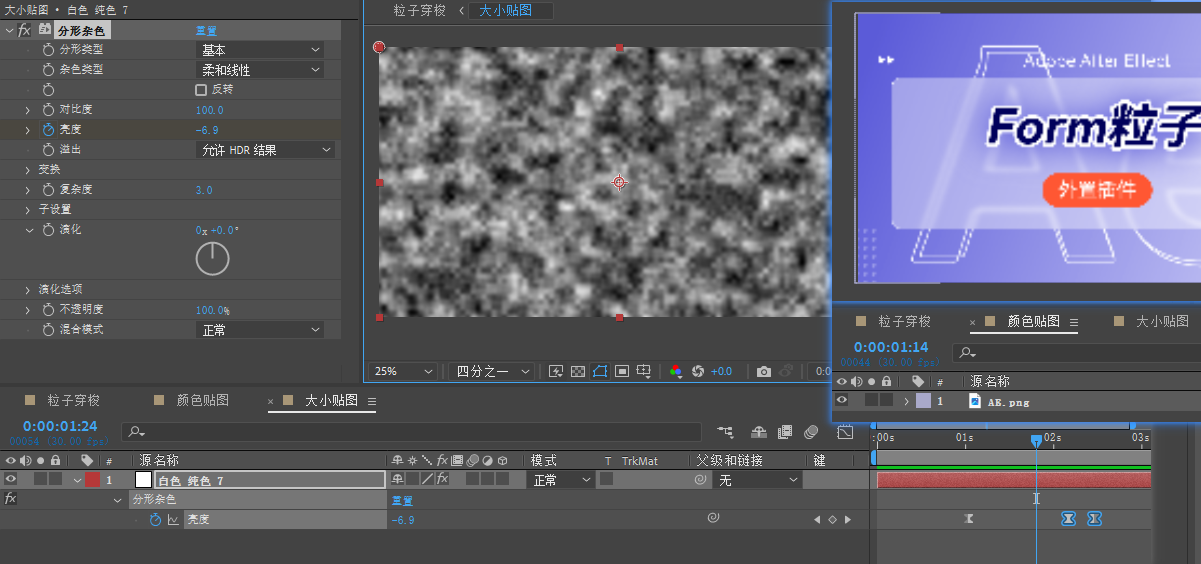Click composition mini-flowchart icon in timeline
The width and height of the screenshot is (1201, 564).
(x=725, y=432)
